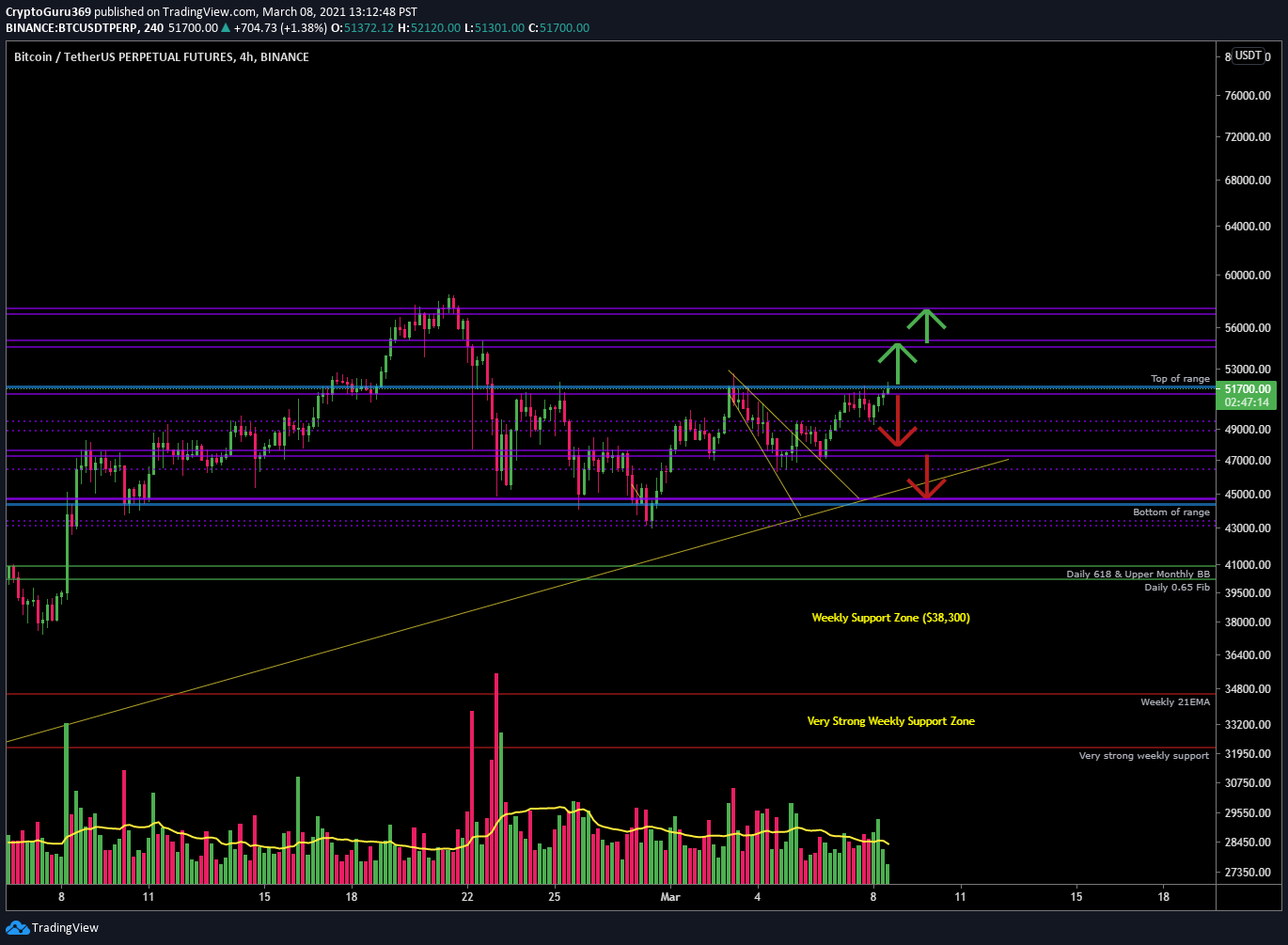The height and width of the screenshot is (945, 1288).
Task: Click 47000.00 on the price axis
Action: coord(1246,461)
